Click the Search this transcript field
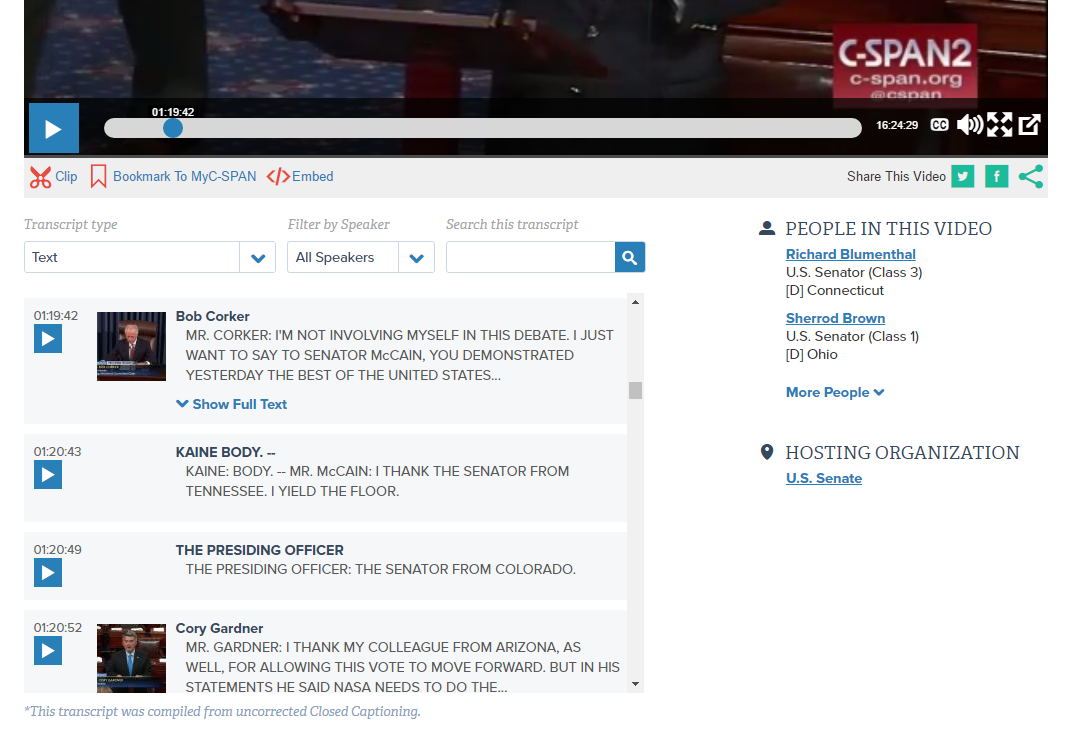Viewport: 1077px width, 729px height. click(x=530, y=257)
